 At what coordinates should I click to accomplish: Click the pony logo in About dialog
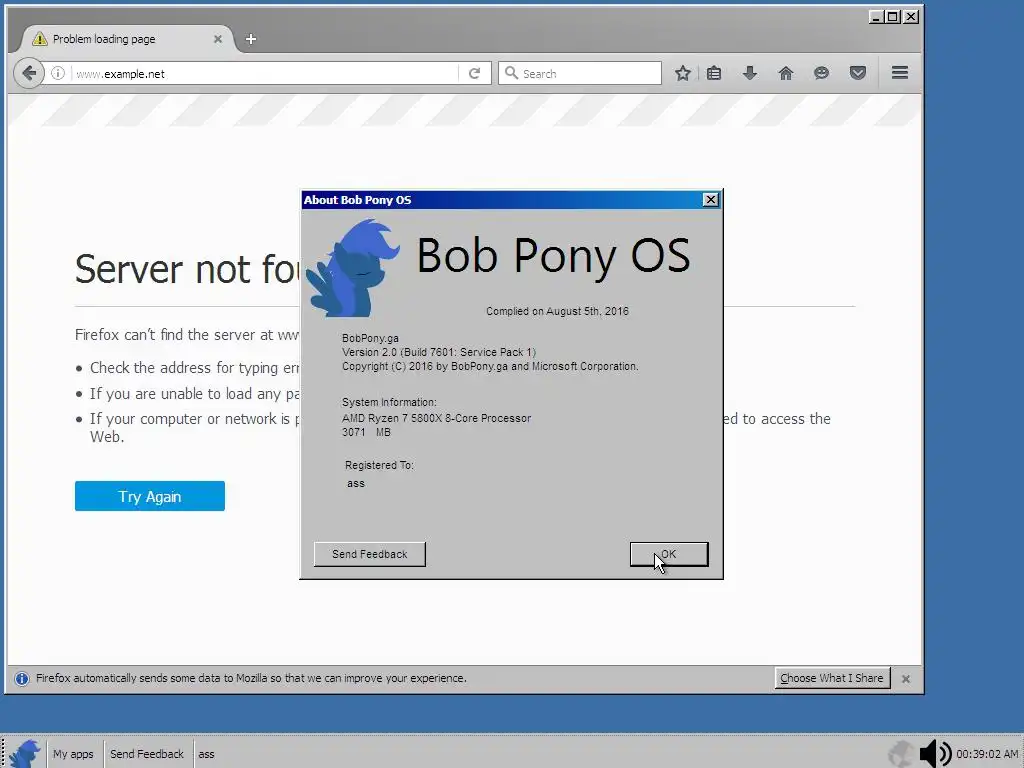tap(353, 268)
